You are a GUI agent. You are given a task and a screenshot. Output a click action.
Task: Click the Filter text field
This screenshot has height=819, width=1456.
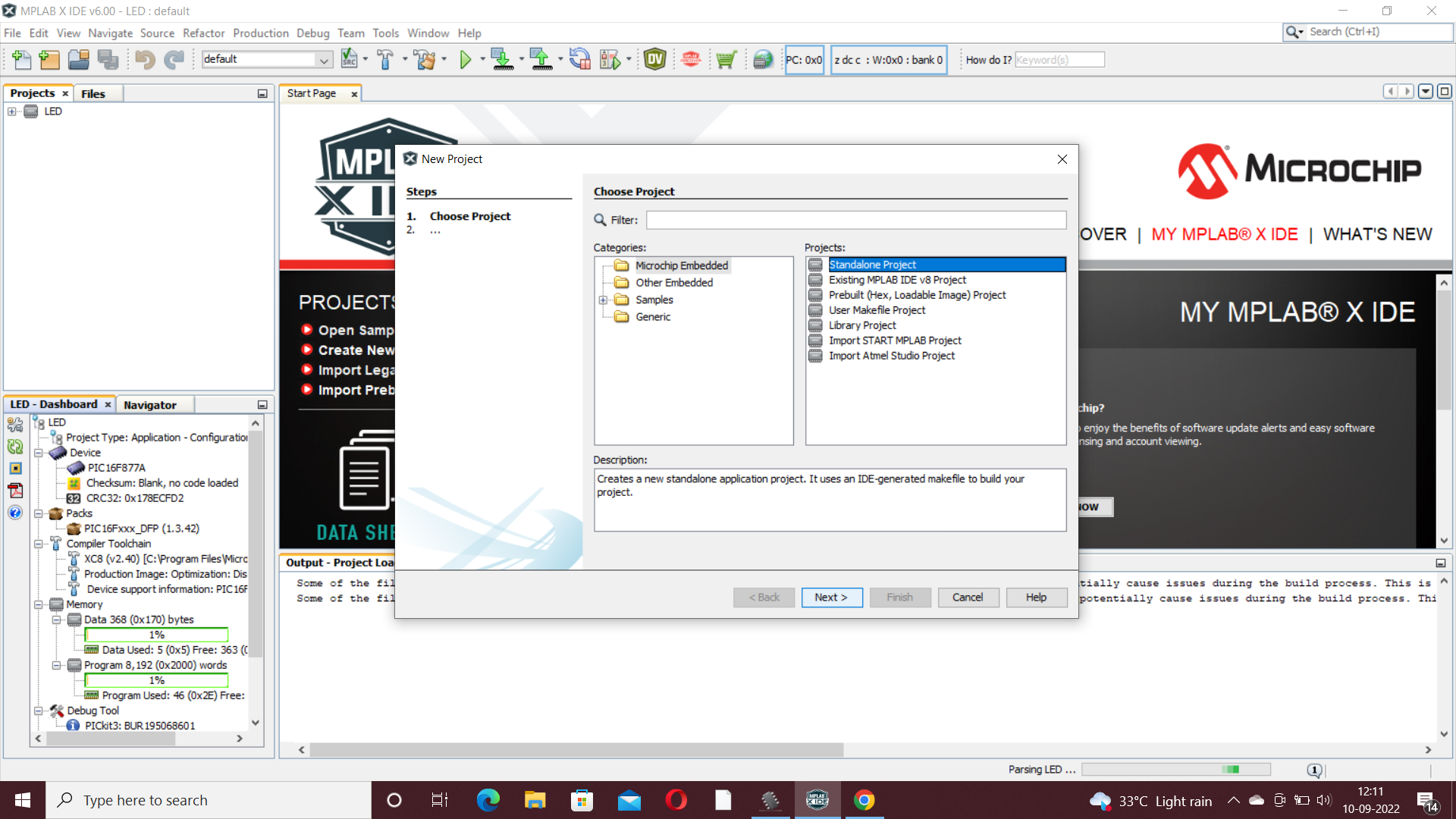click(x=855, y=220)
